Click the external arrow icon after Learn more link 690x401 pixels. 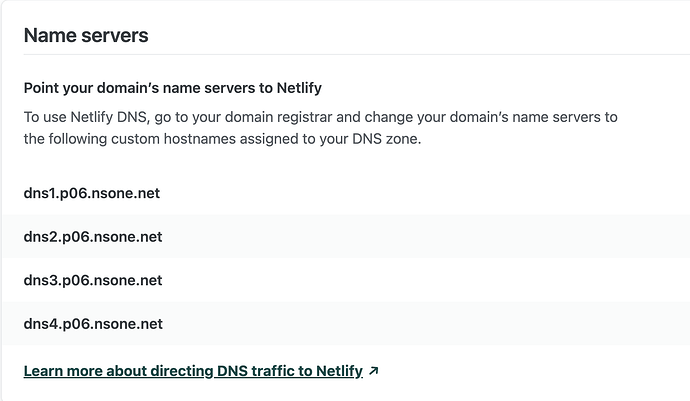coord(373,371)
